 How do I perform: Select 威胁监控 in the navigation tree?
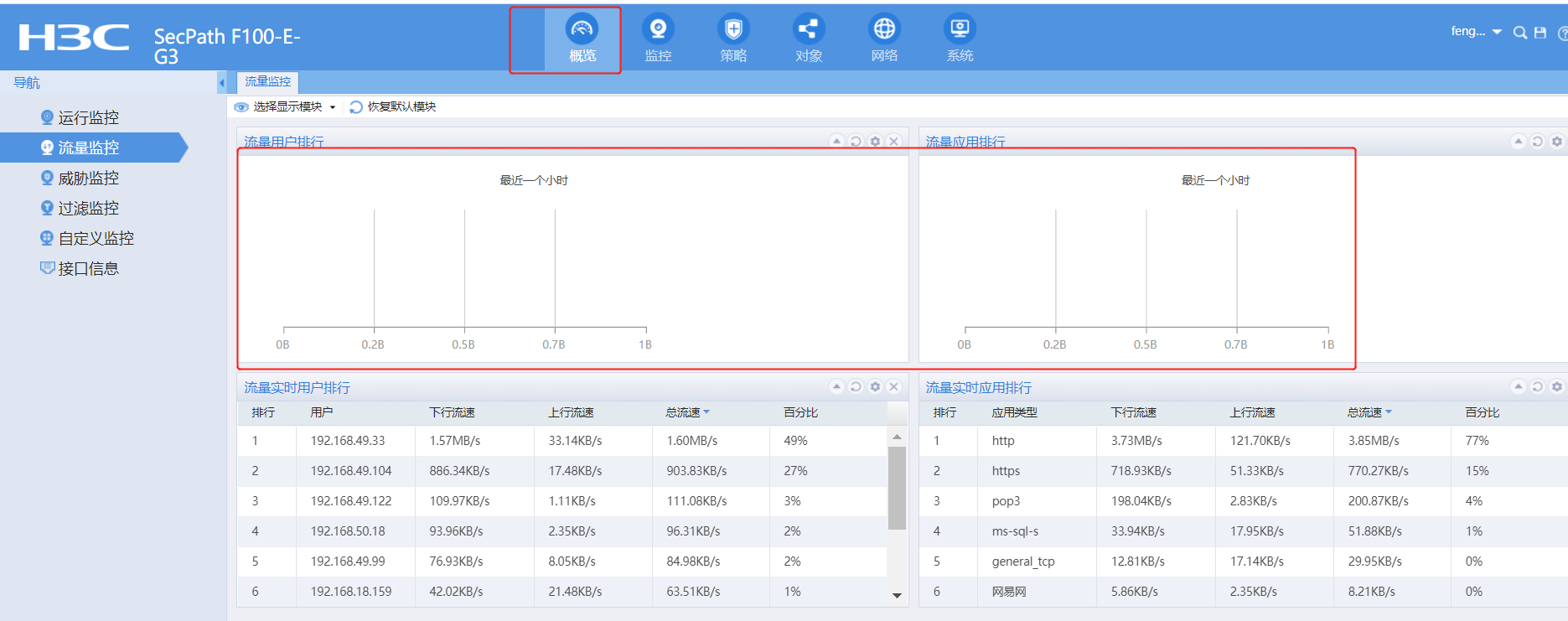[88, 178]
